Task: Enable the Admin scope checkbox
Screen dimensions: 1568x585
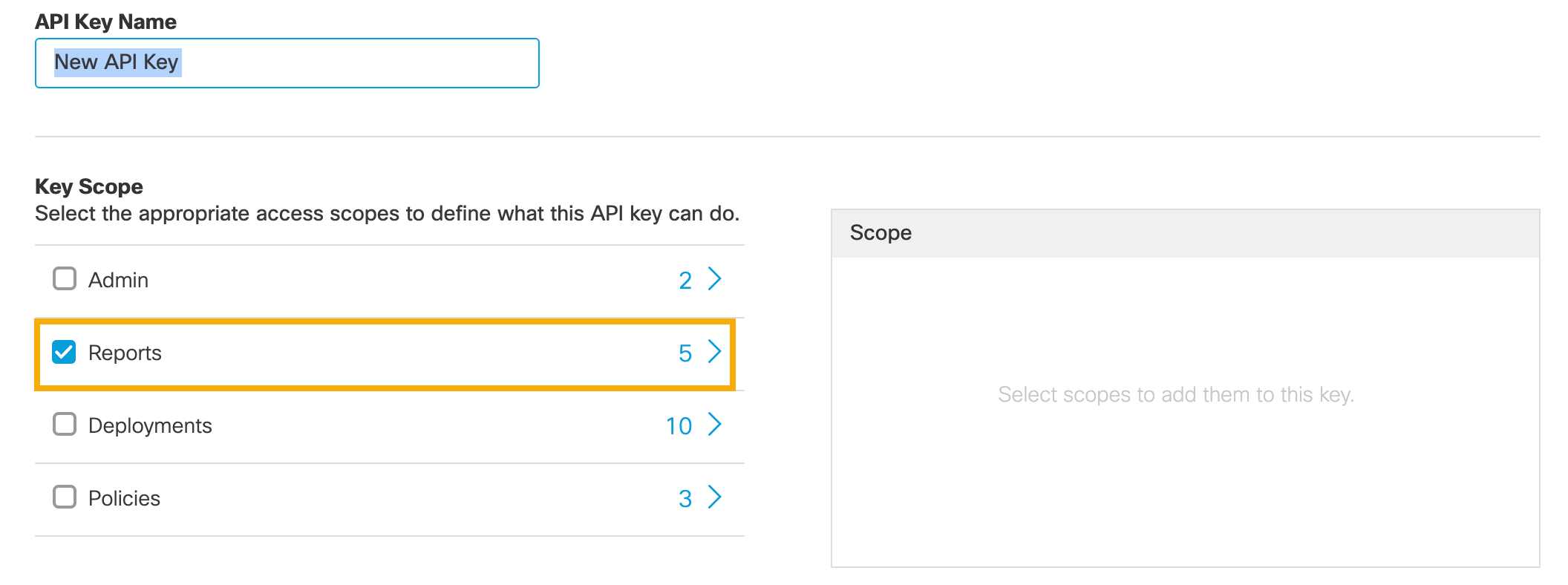Action: click(65, 279)
